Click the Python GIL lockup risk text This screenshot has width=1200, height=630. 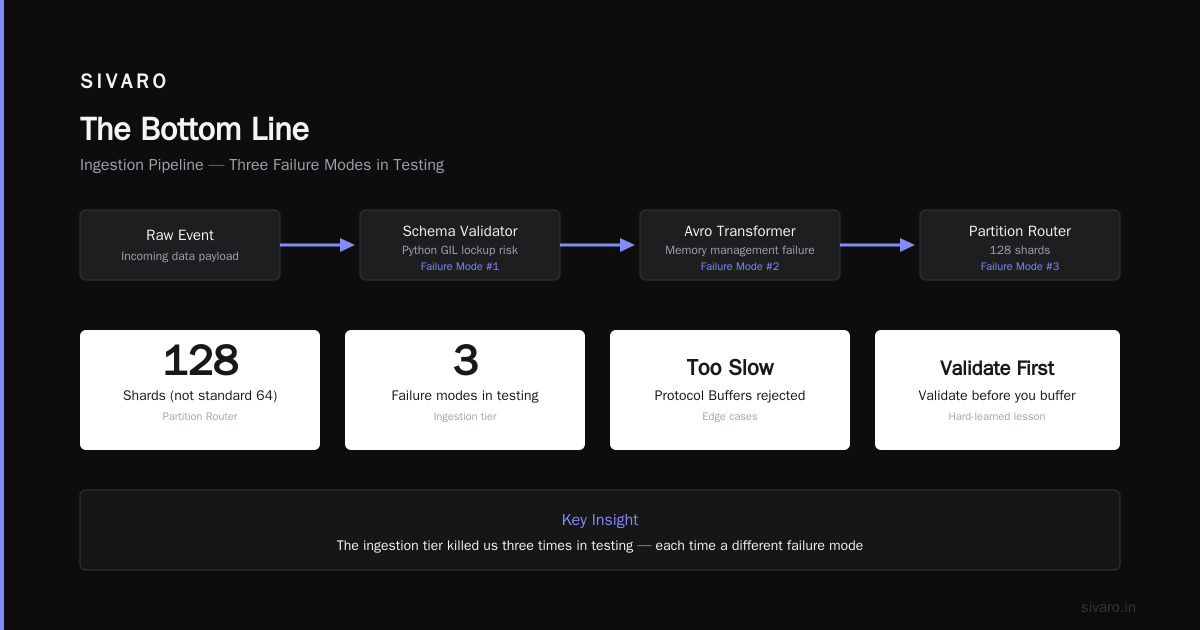tap(460, 250)
